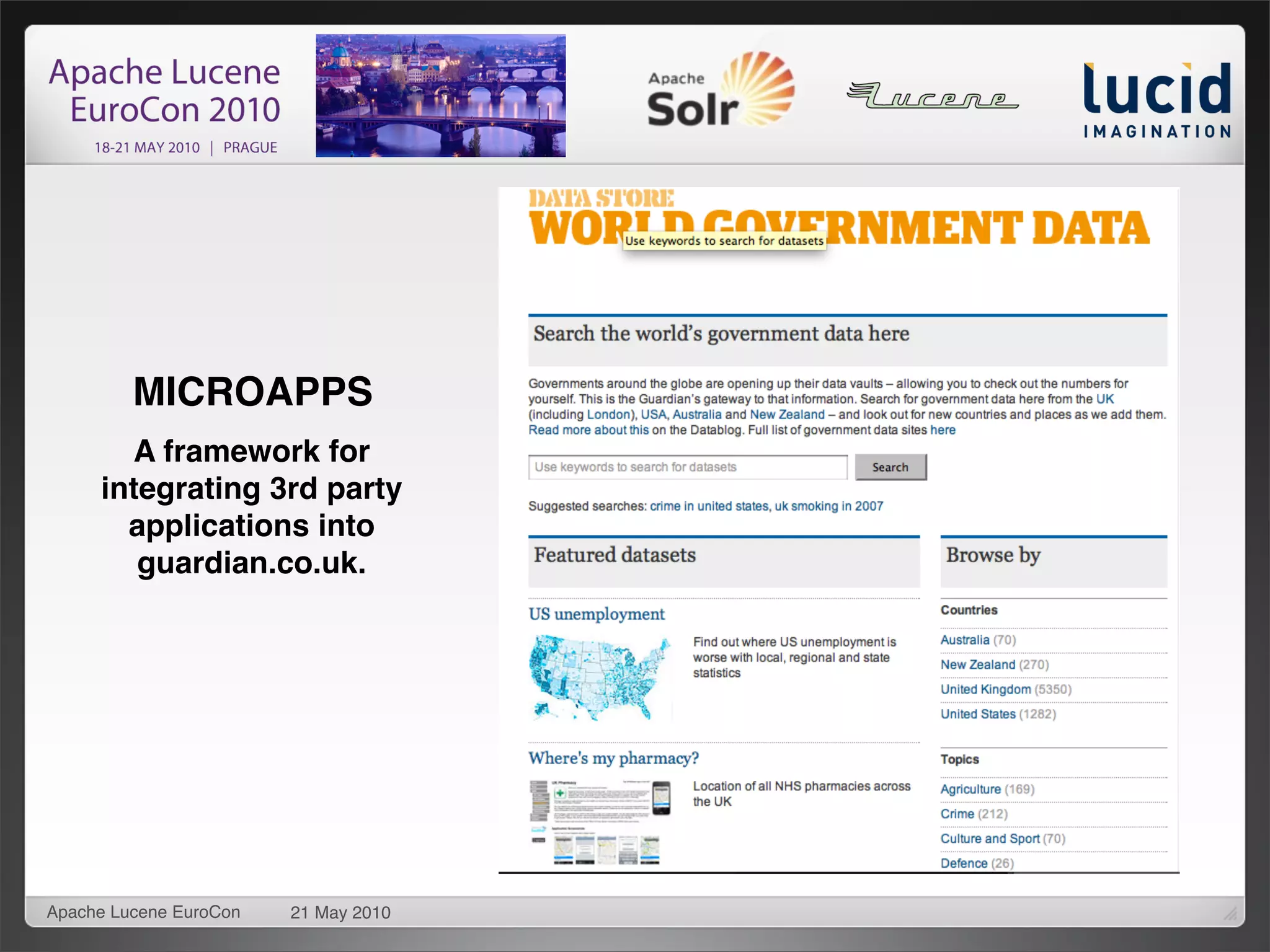Browse by country Australia (70)
This screenshot has height=952, width=1270.
click(x=978, y=640)
